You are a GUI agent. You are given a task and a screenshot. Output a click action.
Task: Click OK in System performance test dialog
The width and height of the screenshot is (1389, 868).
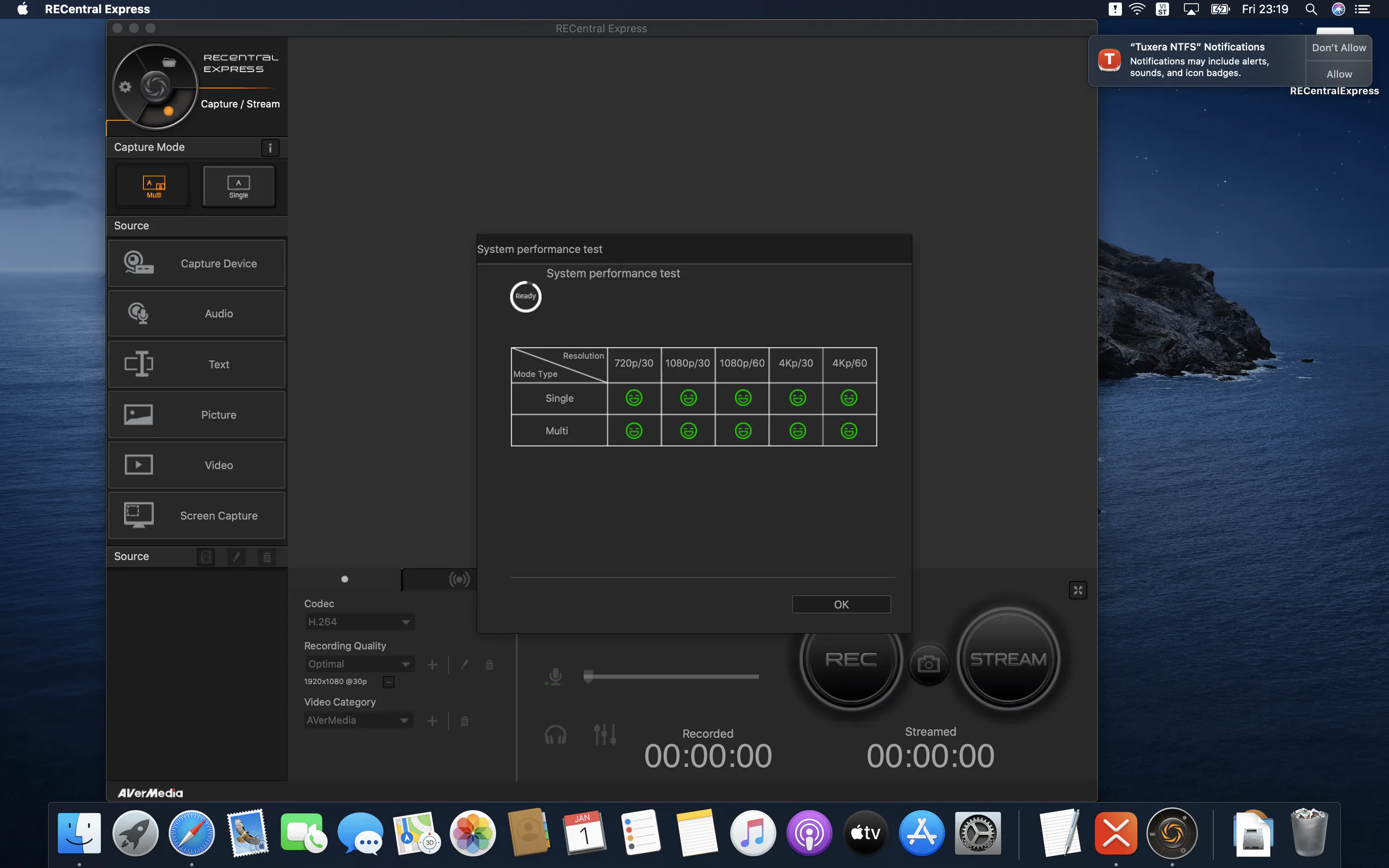pos(841,604)
